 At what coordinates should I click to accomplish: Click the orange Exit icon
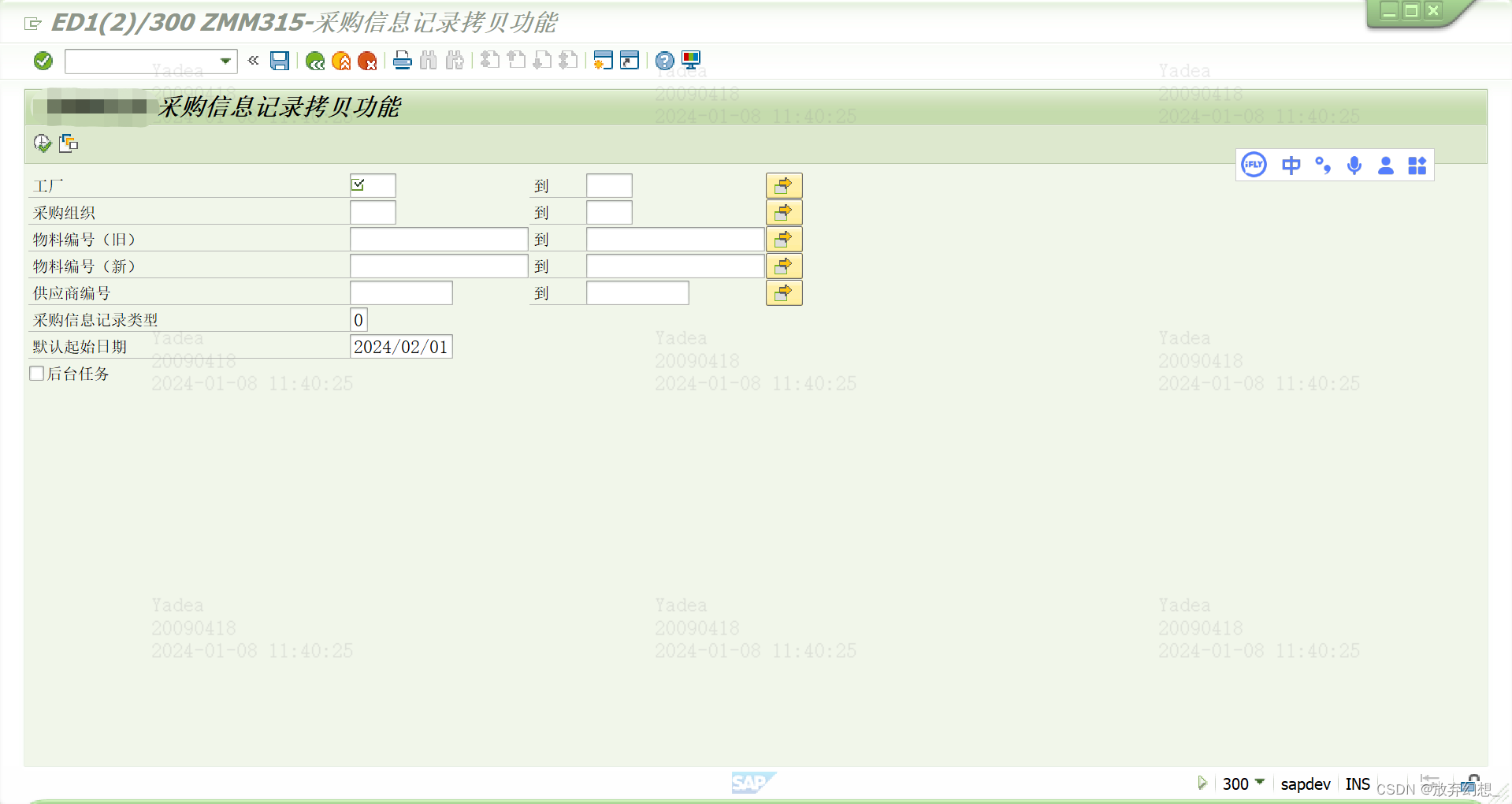(x=341, y=61)
